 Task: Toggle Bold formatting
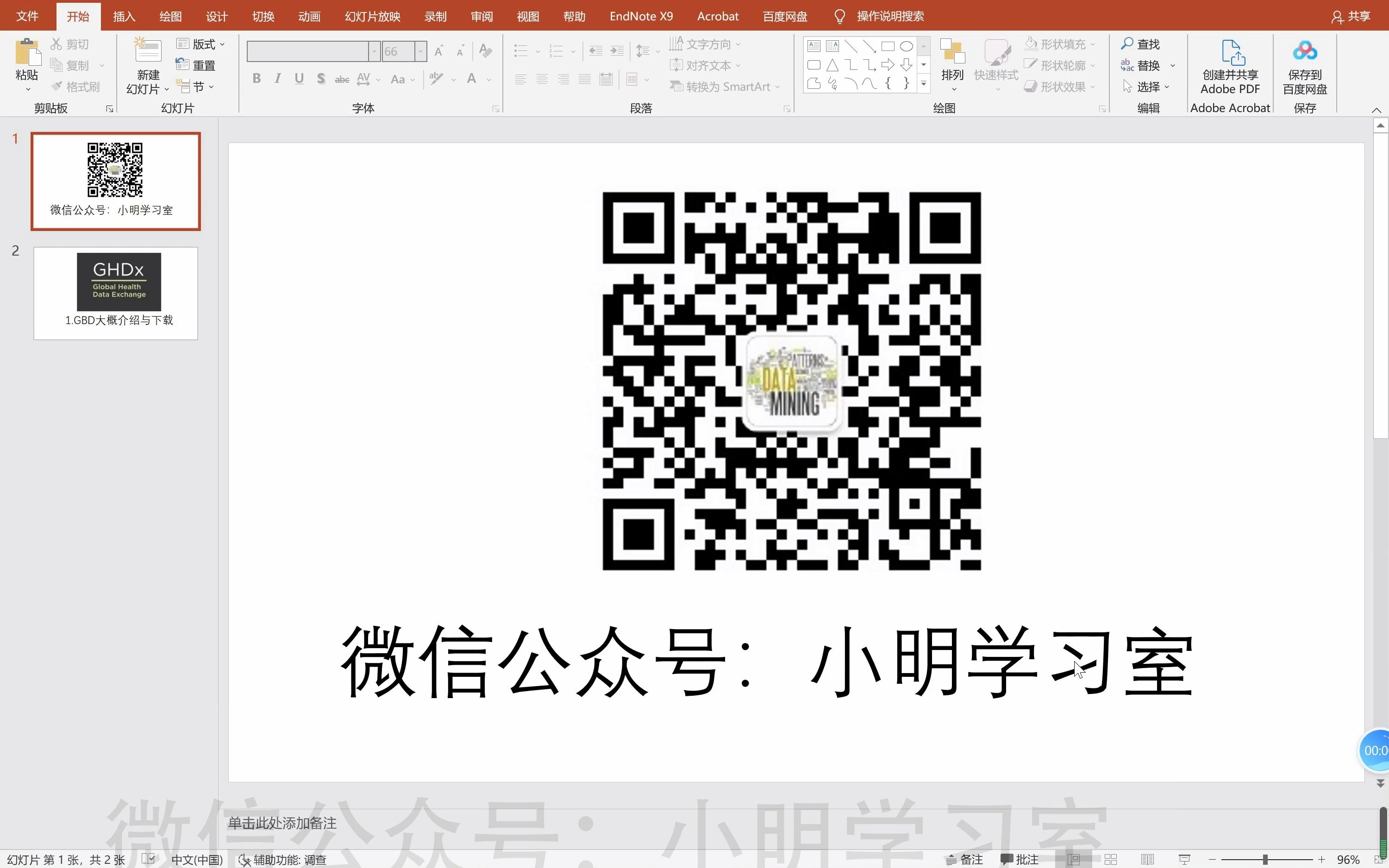tap(257, 79)
